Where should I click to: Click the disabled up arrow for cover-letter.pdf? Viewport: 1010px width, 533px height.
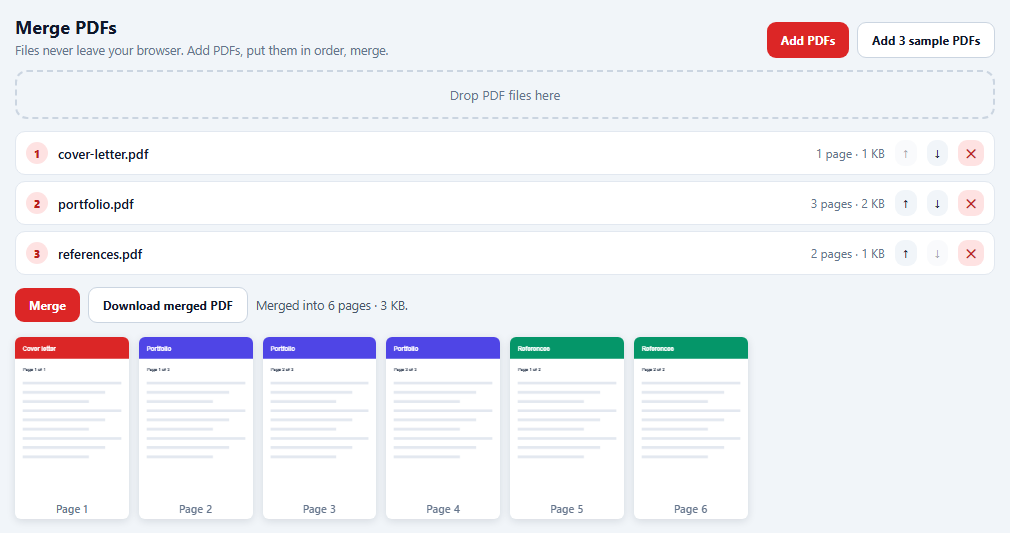tap(906, 154)
